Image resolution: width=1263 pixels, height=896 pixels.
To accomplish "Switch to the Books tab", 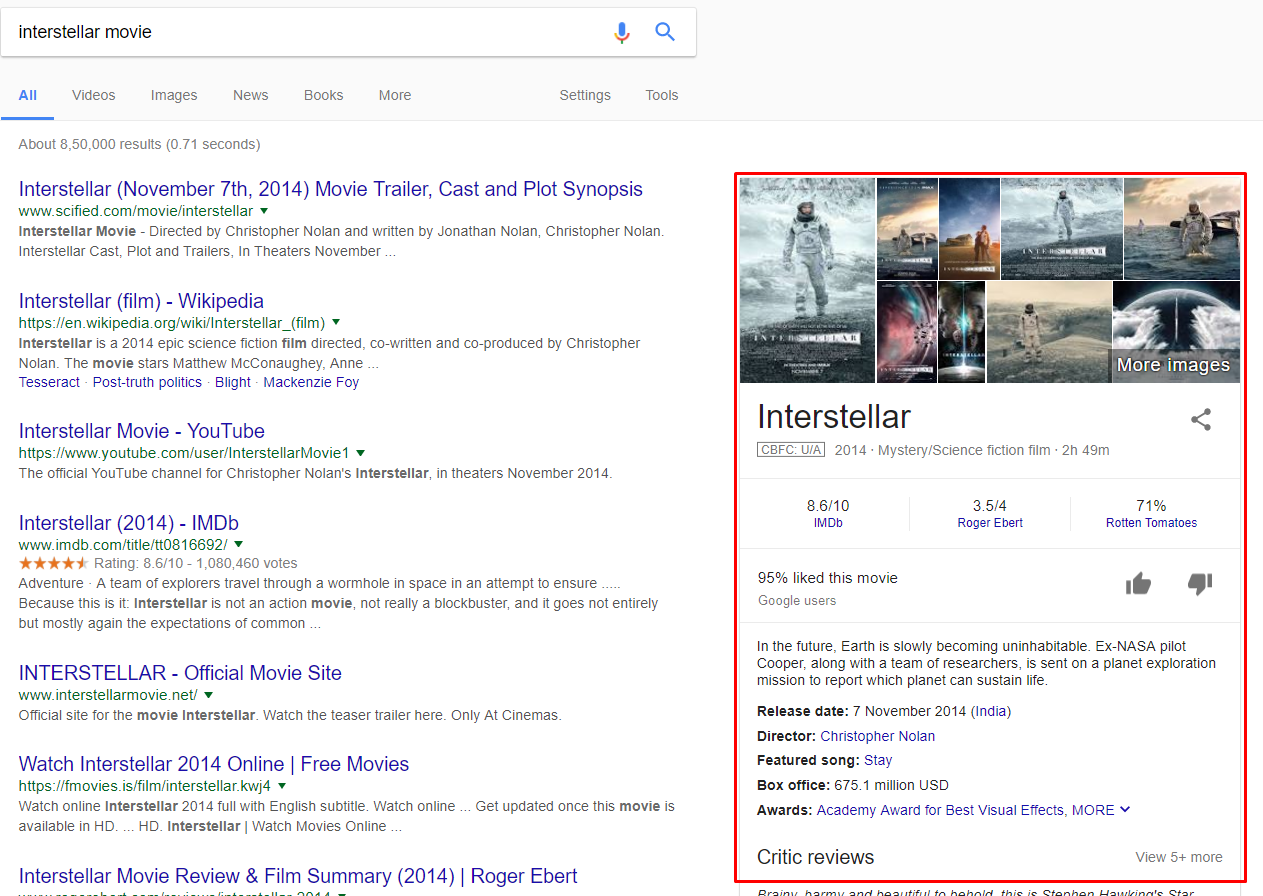I will (324, 95).
